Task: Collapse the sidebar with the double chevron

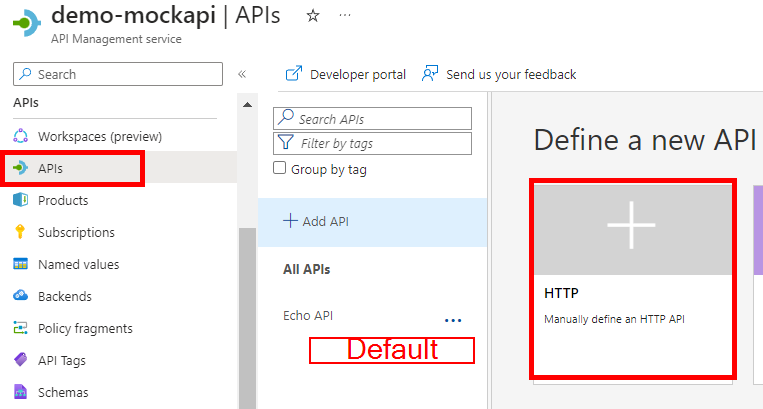Action: 242,74
